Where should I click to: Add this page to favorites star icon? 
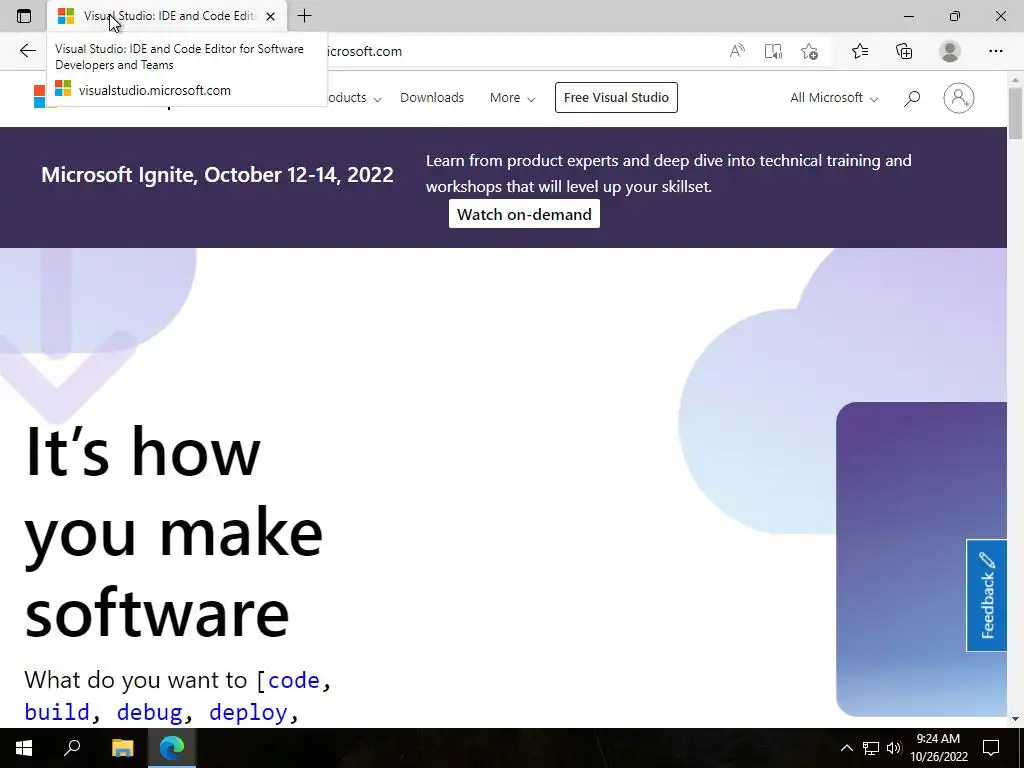tap(810, 51)
